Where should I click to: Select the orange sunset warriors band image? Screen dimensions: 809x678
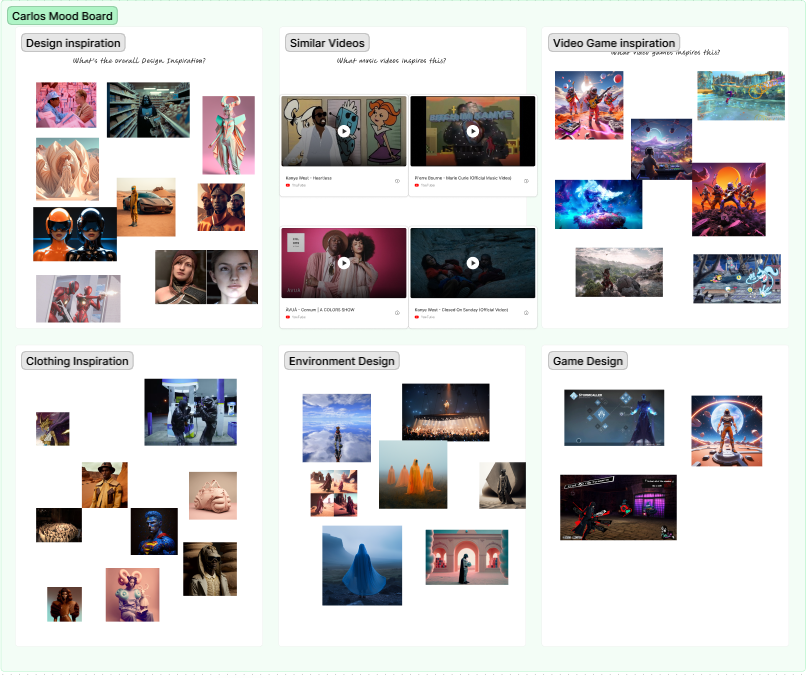pyautogui.click(x=729, y=200)
